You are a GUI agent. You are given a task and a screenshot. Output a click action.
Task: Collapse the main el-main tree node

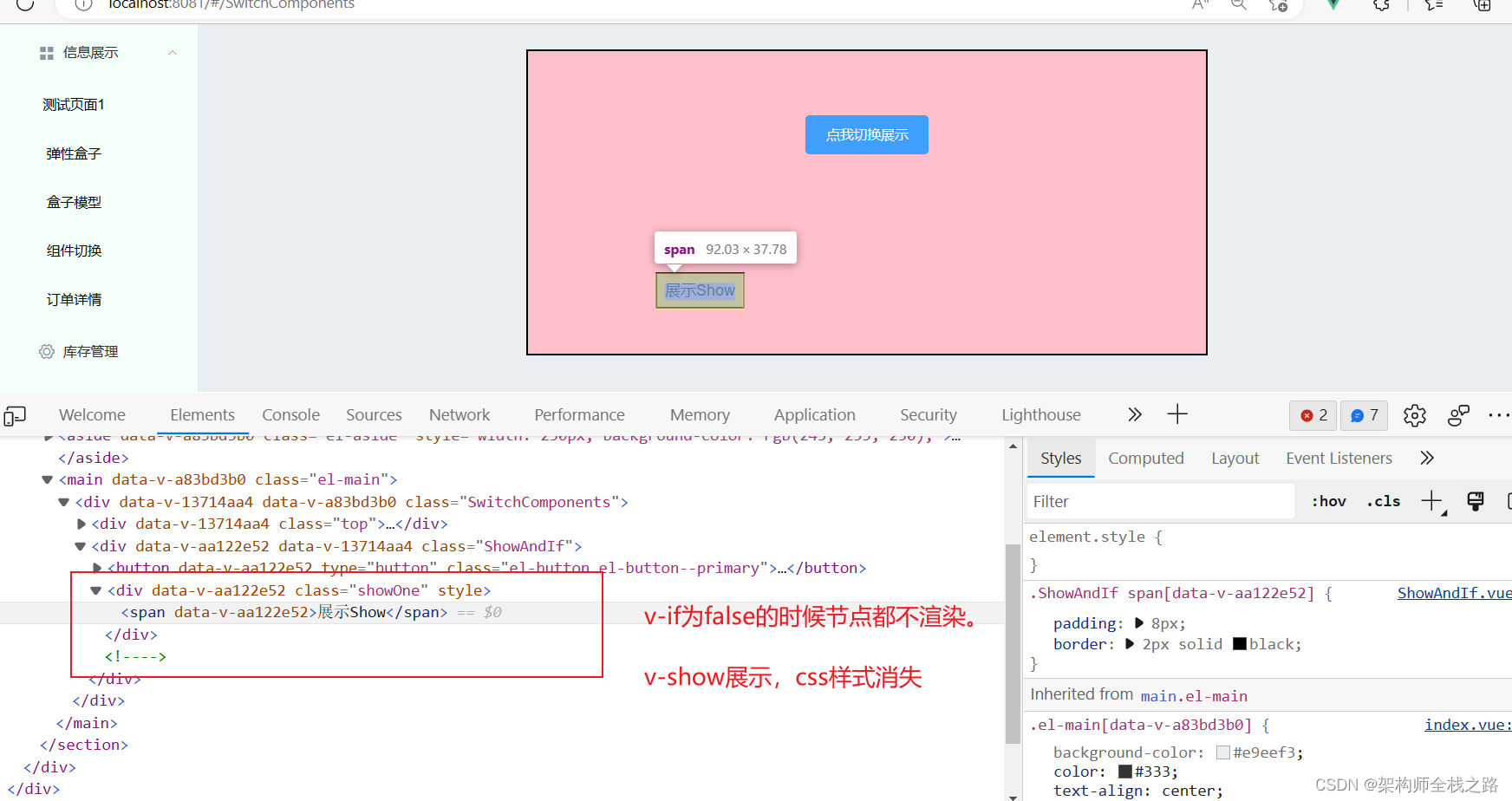coord(47,479)
